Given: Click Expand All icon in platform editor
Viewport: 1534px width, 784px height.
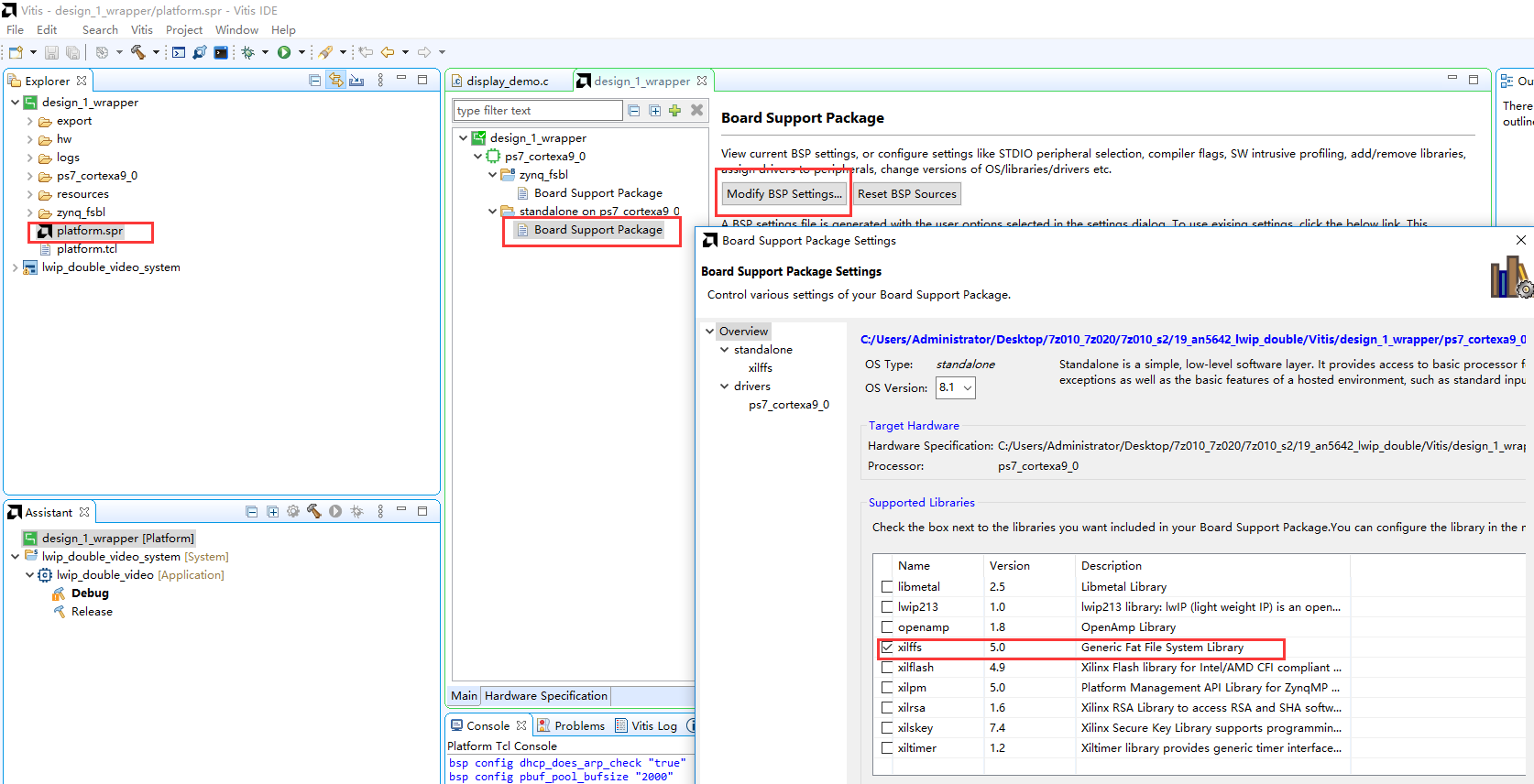Looking at the screenshot, I should [654, 111].
